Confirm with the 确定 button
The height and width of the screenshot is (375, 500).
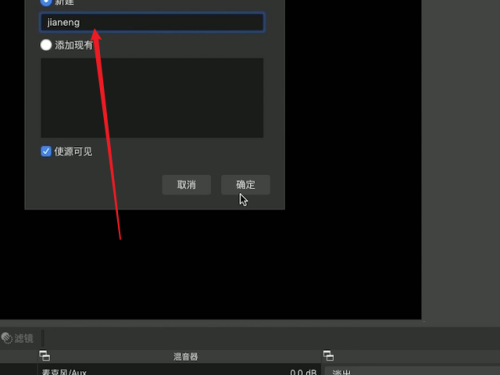(245, 185)
